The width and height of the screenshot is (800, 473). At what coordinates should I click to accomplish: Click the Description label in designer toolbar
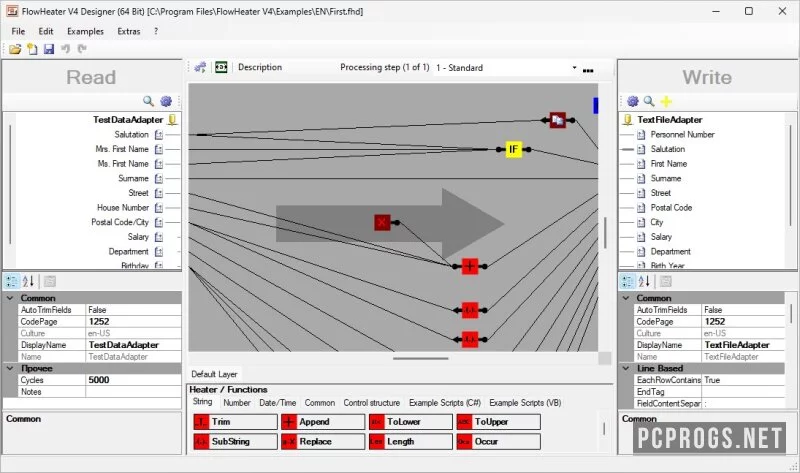pyautogui.click(x=260, y=67)
